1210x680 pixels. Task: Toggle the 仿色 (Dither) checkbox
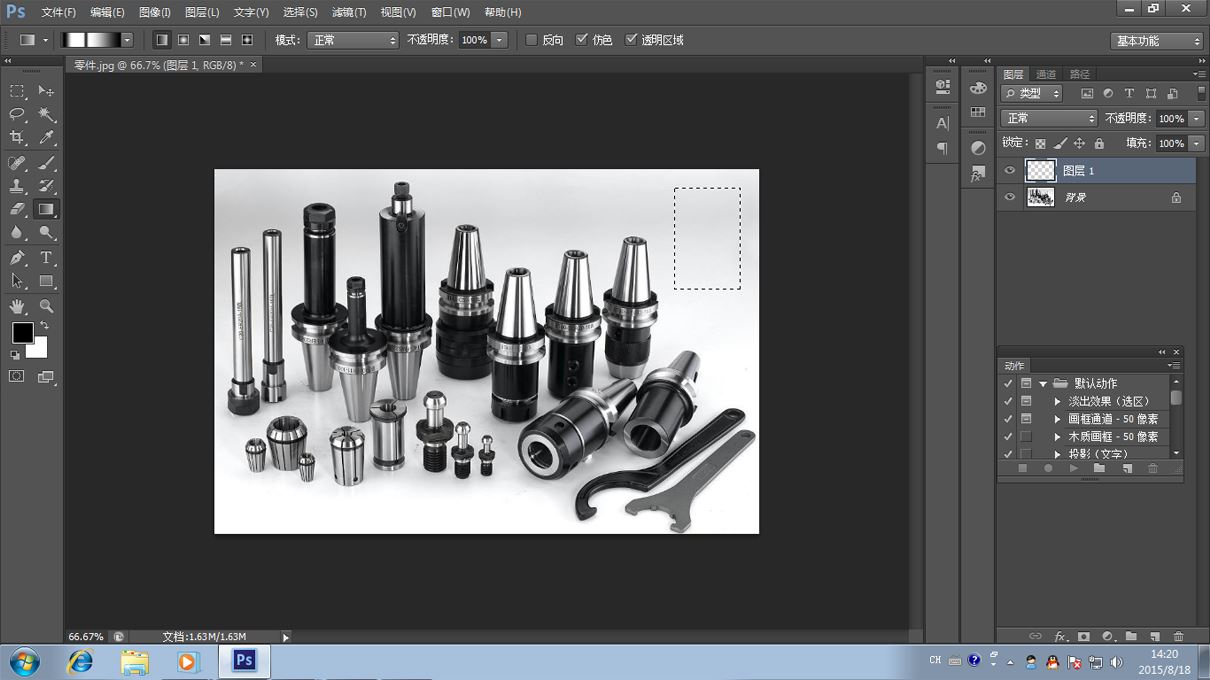click(x=582, y=40)
